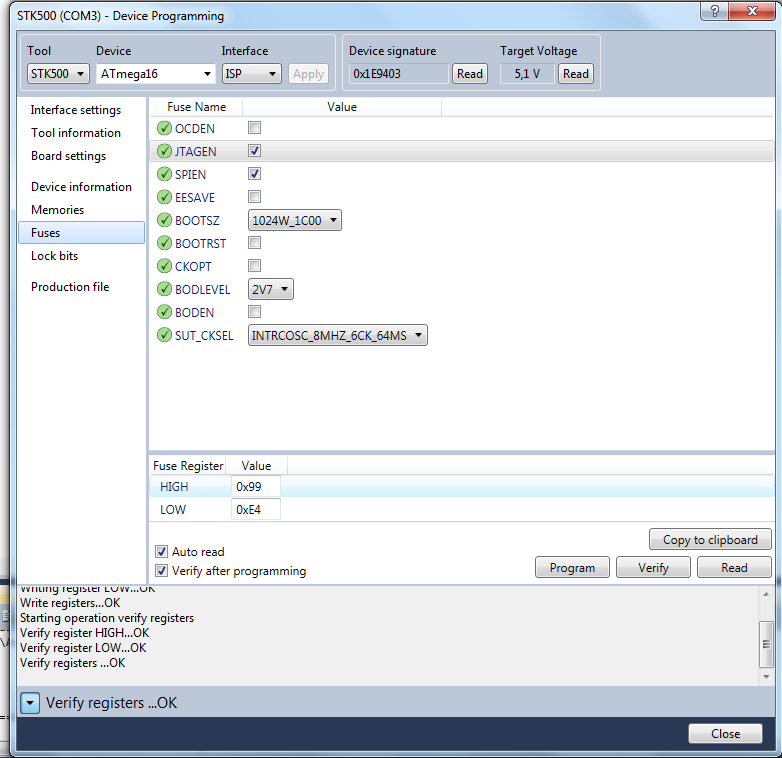Viewport: 782px width, 758px height.
Task: Read the device signature
Action: pos(470,74)
